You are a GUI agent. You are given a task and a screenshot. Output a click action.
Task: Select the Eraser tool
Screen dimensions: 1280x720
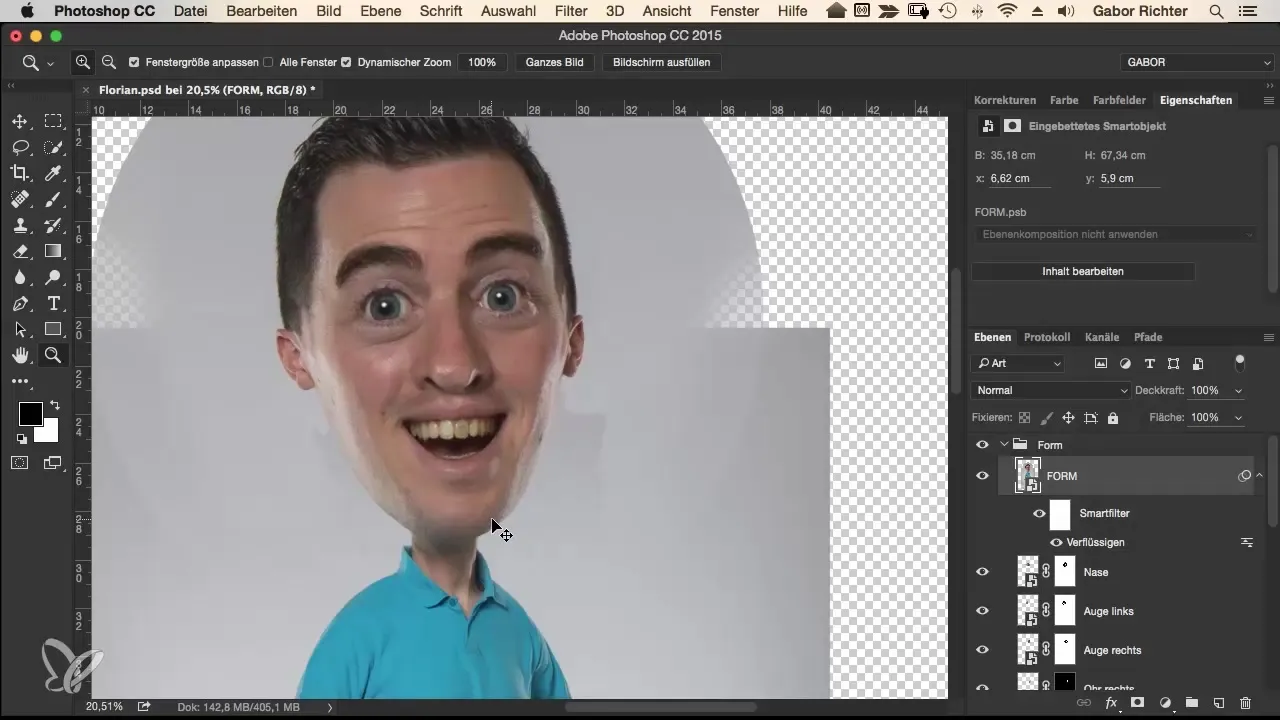click(x=20, y=251)
